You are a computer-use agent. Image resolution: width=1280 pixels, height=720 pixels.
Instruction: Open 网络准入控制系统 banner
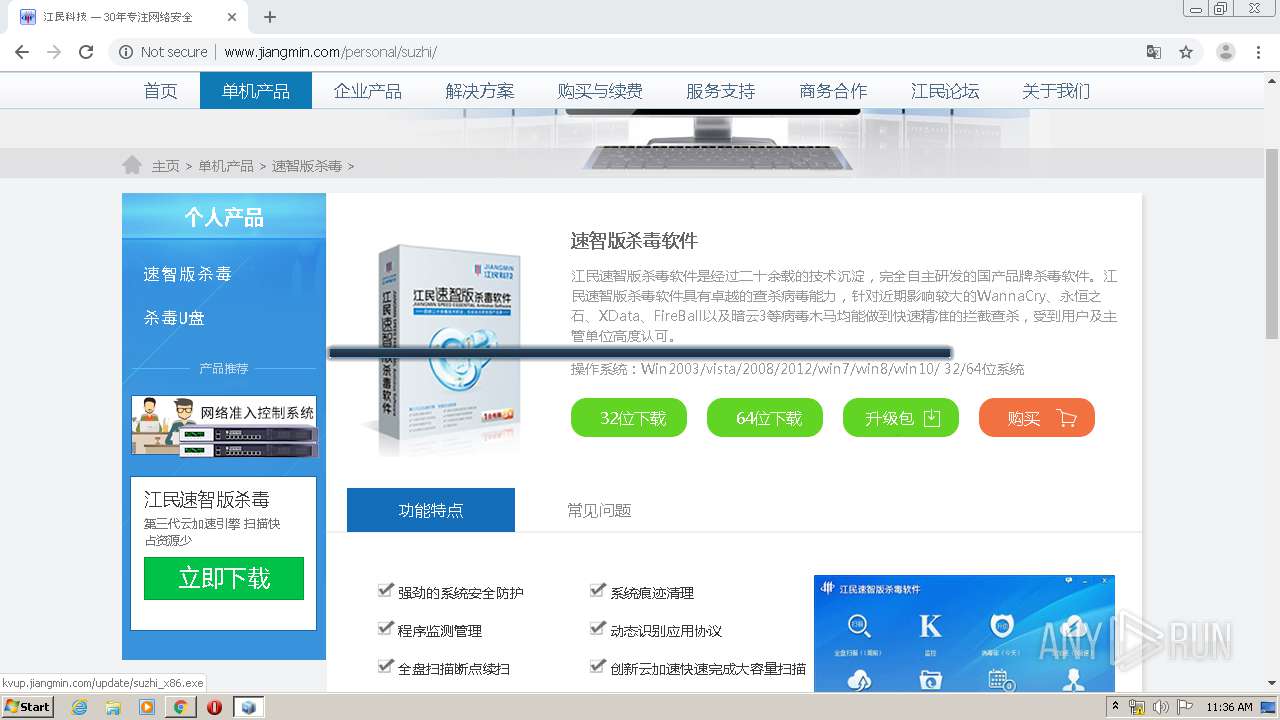pos(224,426)
